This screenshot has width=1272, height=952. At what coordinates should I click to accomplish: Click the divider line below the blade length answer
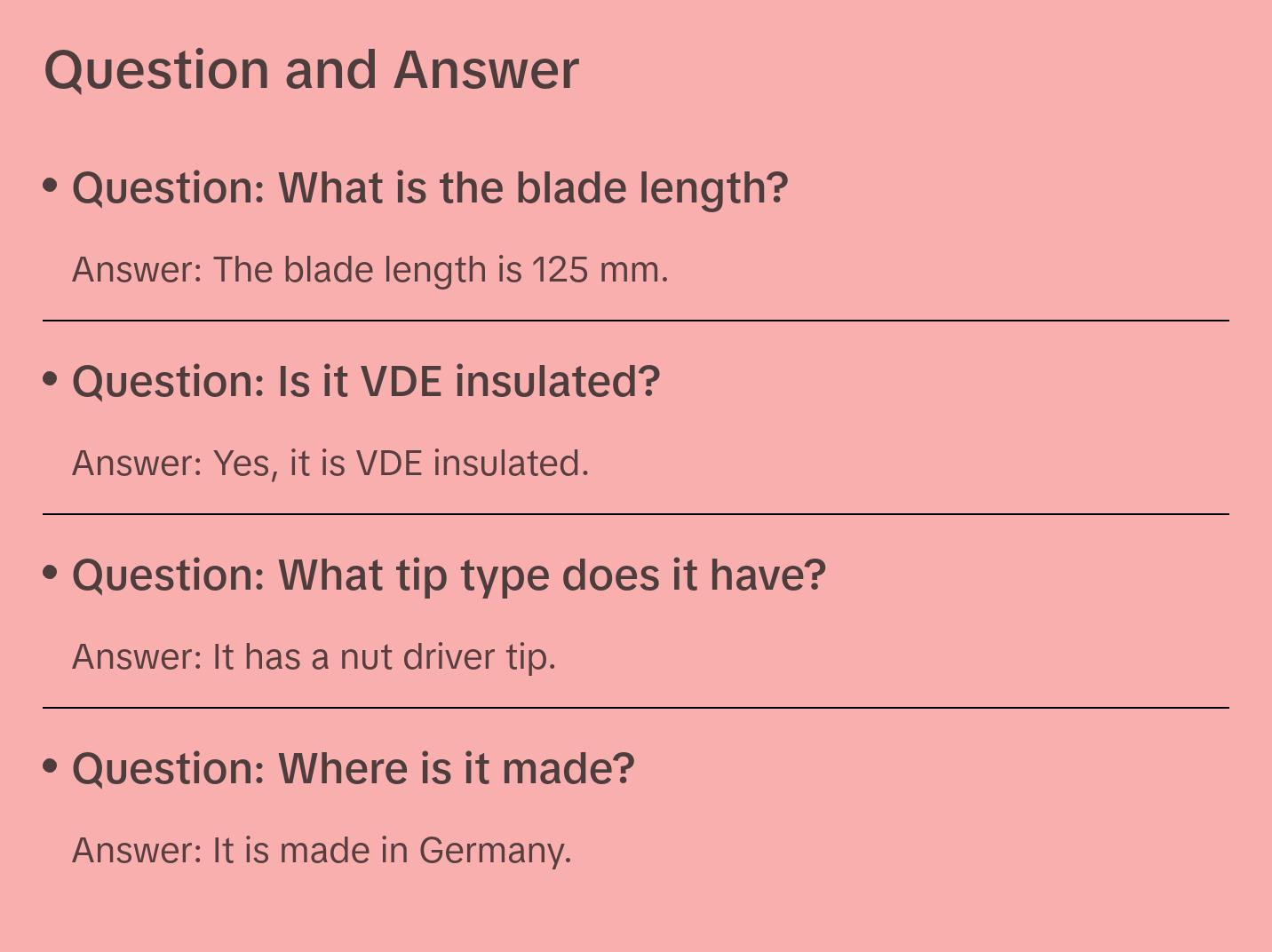(x=636, y=321)
